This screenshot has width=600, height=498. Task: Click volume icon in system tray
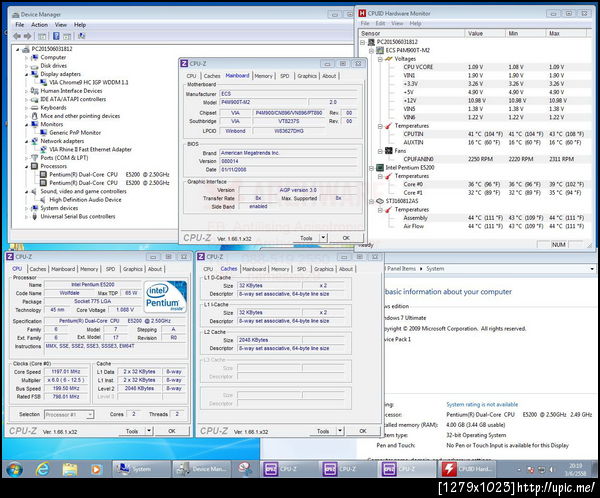(551, 470)
